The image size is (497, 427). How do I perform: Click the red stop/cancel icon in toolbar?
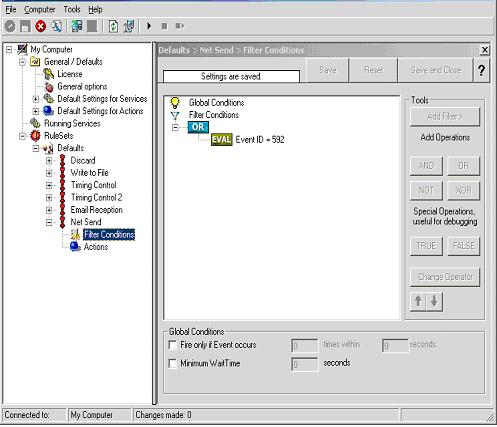[x=41, y=26]
